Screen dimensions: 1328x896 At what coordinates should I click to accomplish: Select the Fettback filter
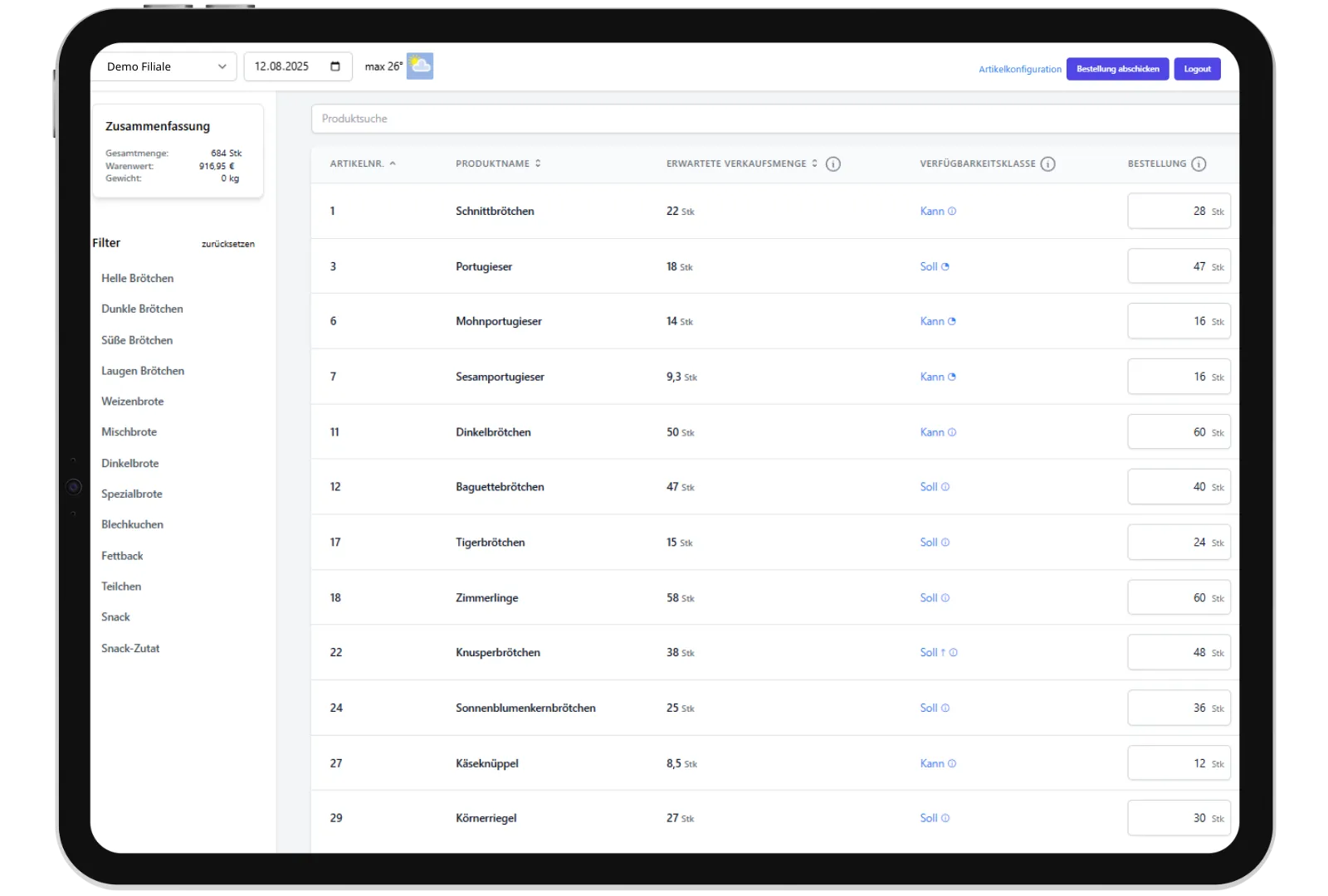[122, 556]
